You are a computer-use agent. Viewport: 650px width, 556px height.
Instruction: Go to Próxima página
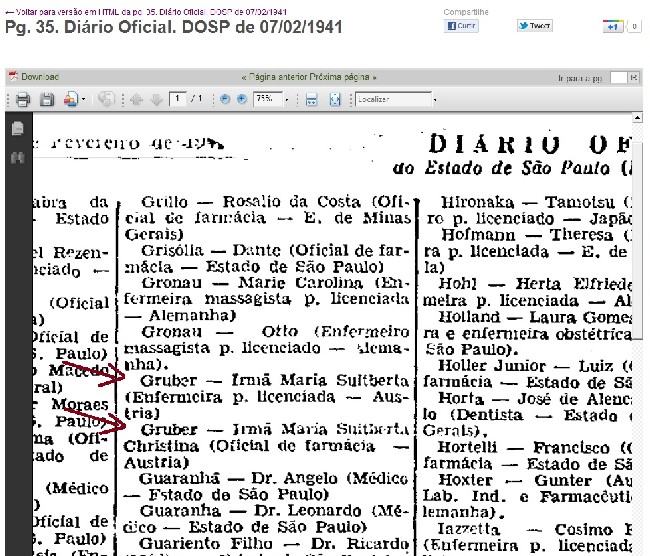tap(343, 77)
